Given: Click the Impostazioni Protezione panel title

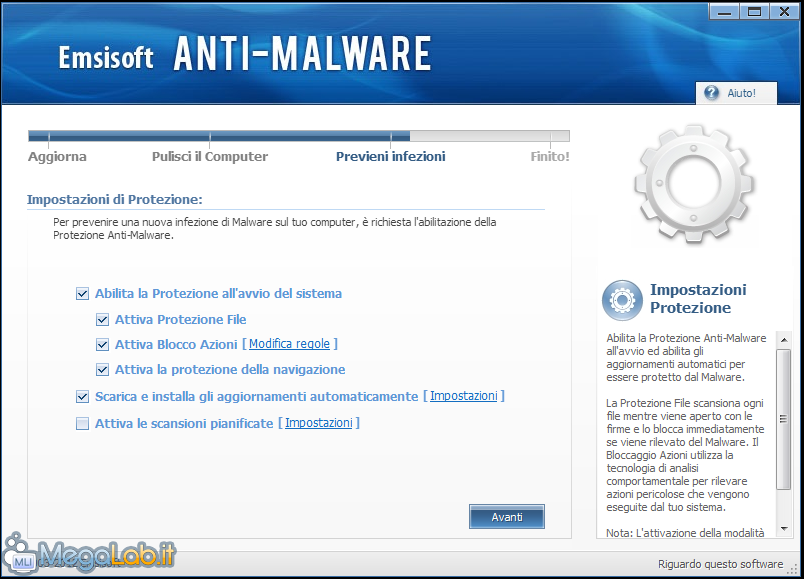Looking at the screenshot, I should point(698,298).
